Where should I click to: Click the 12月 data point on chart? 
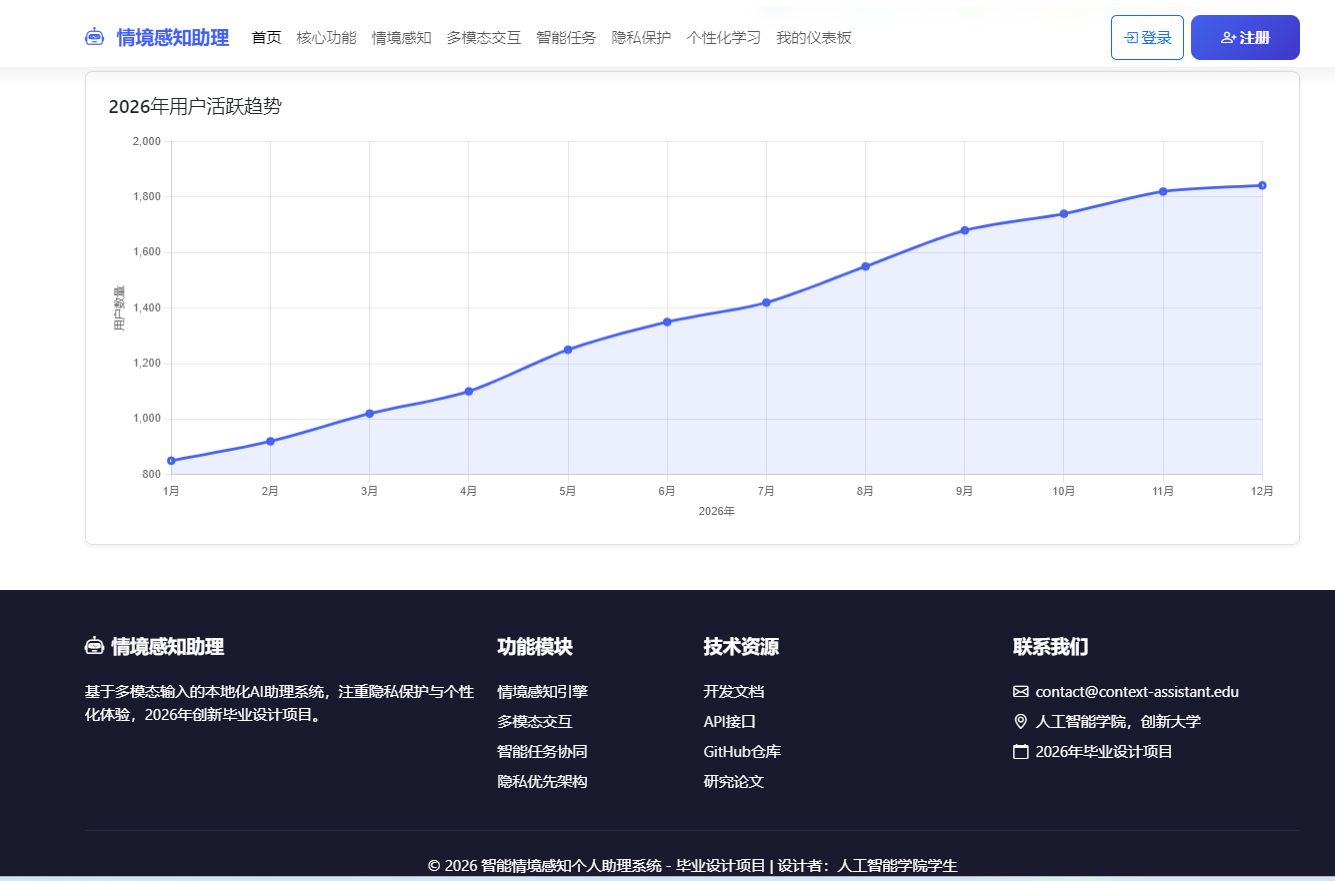click(x=1262, y=185)
